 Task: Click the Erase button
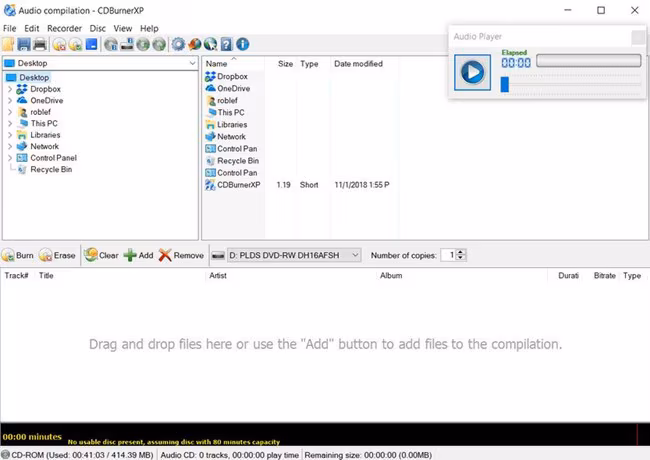[x=57, y=255]
